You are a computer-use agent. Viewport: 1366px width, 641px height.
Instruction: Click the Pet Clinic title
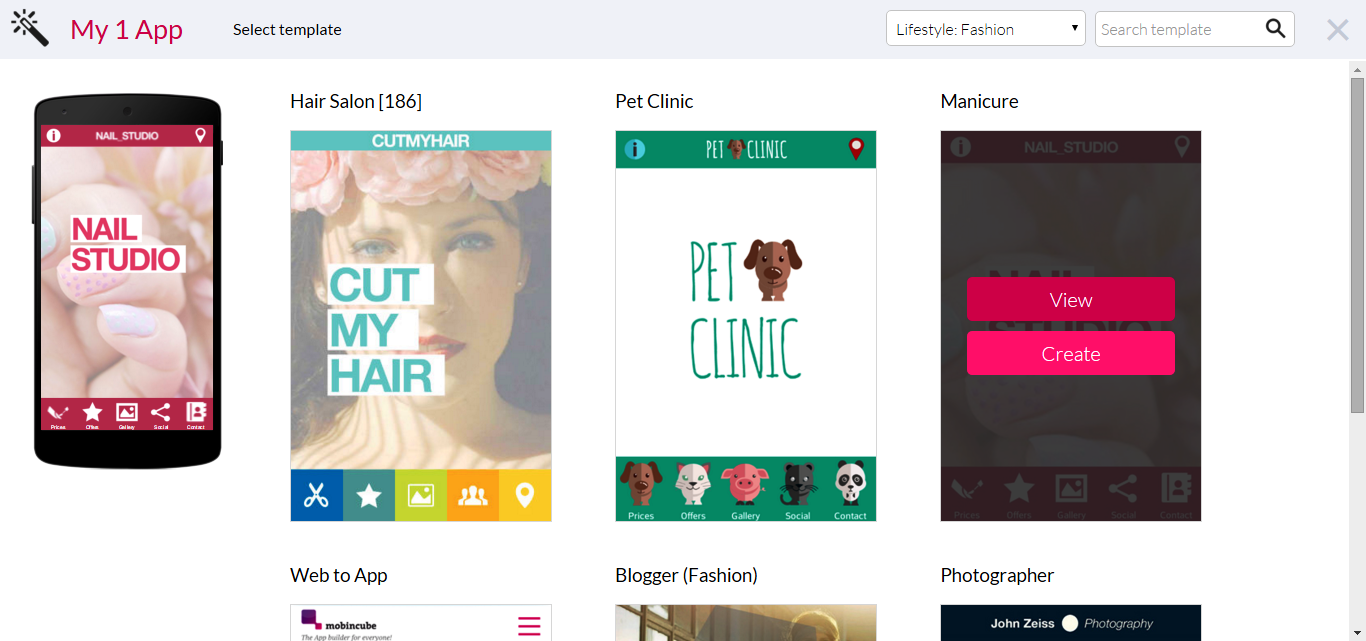point(654,101)
